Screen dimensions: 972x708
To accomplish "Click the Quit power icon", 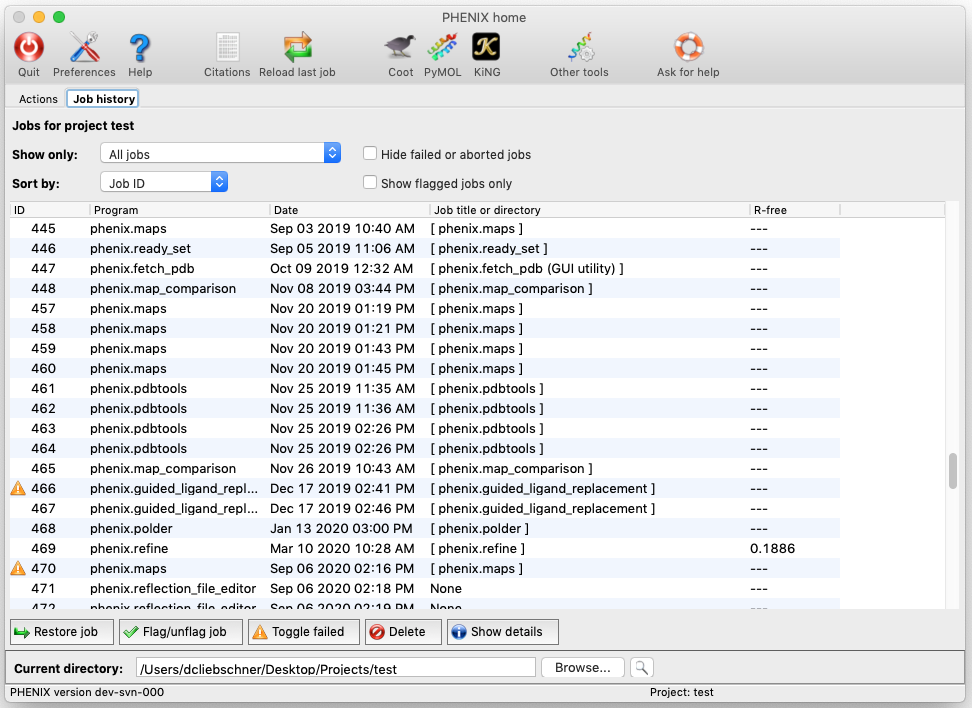I will click(29, 48).
